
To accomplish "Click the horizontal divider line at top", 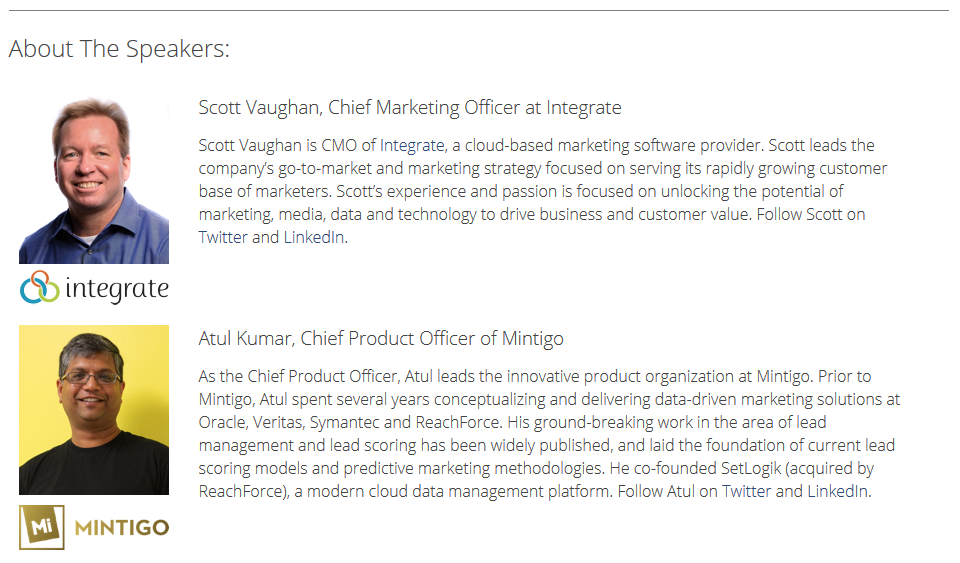I will tap(479, 10).
